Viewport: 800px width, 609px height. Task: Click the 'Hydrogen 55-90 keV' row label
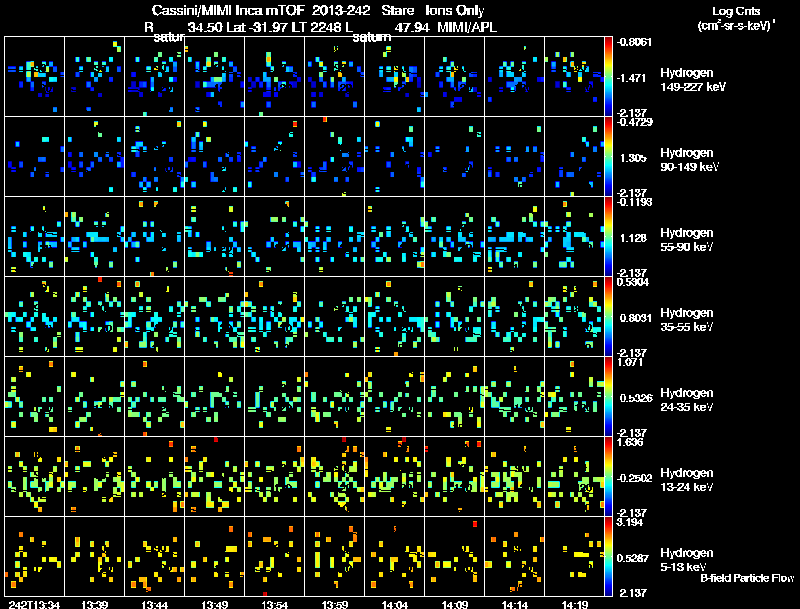click(687, 240)
